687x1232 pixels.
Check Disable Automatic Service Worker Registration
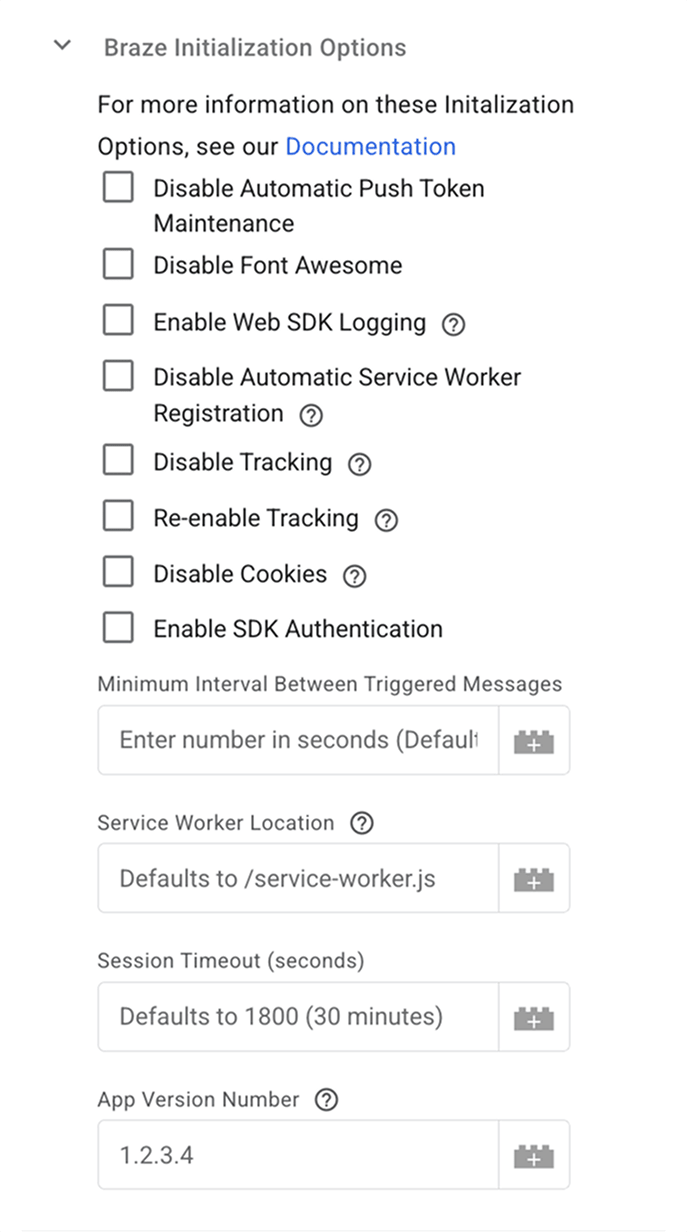[118, 375]
